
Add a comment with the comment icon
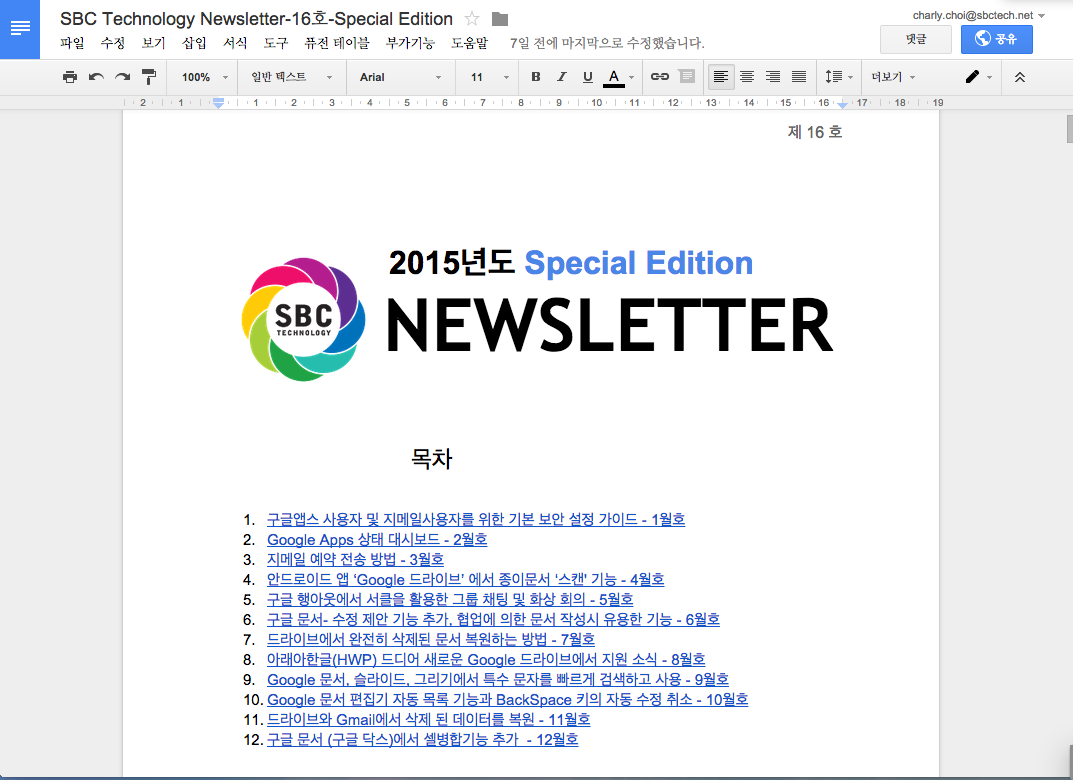[686, 77]
